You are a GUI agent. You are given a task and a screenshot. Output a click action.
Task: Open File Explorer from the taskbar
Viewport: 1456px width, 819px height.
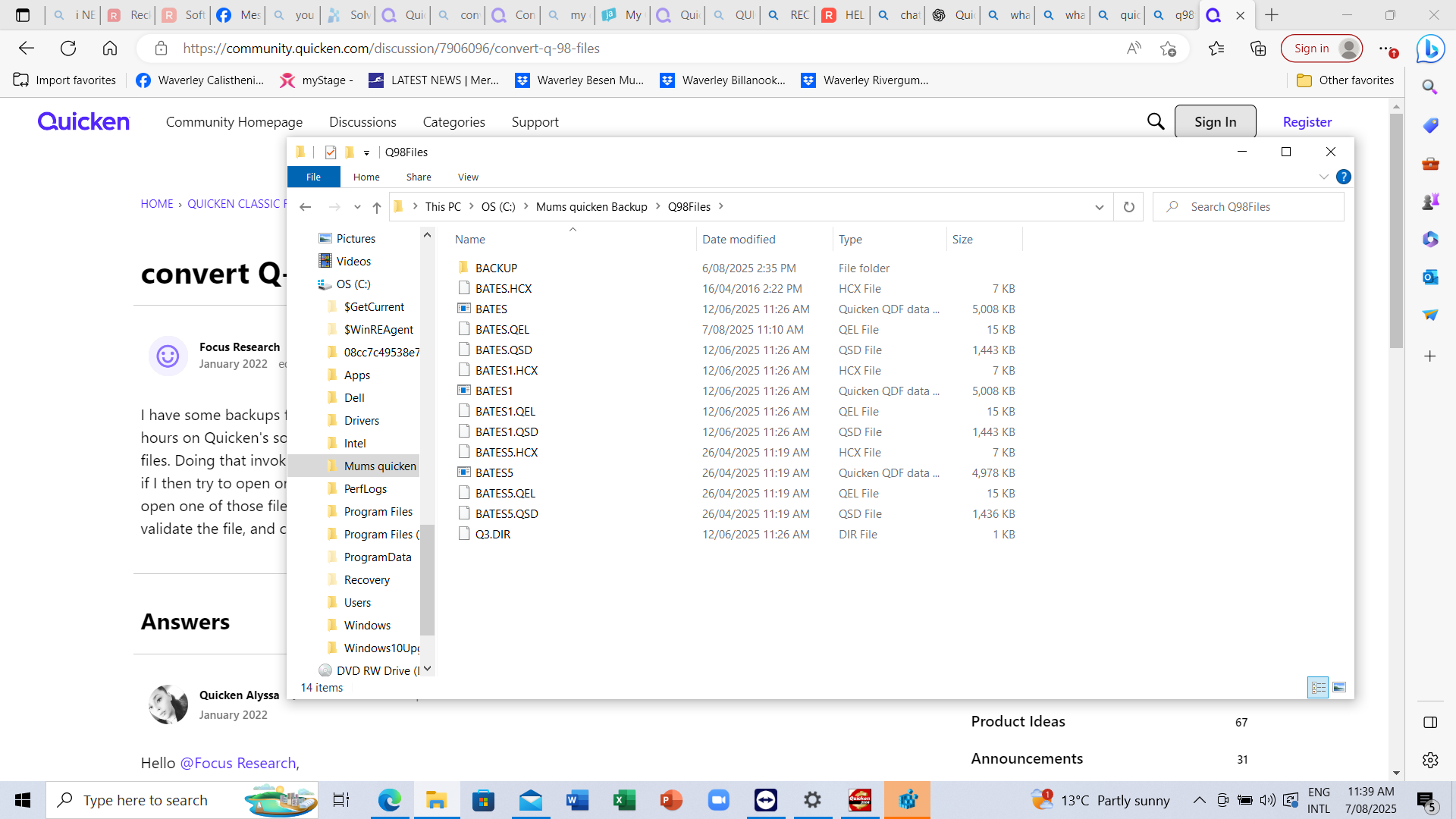click(436, 800)
